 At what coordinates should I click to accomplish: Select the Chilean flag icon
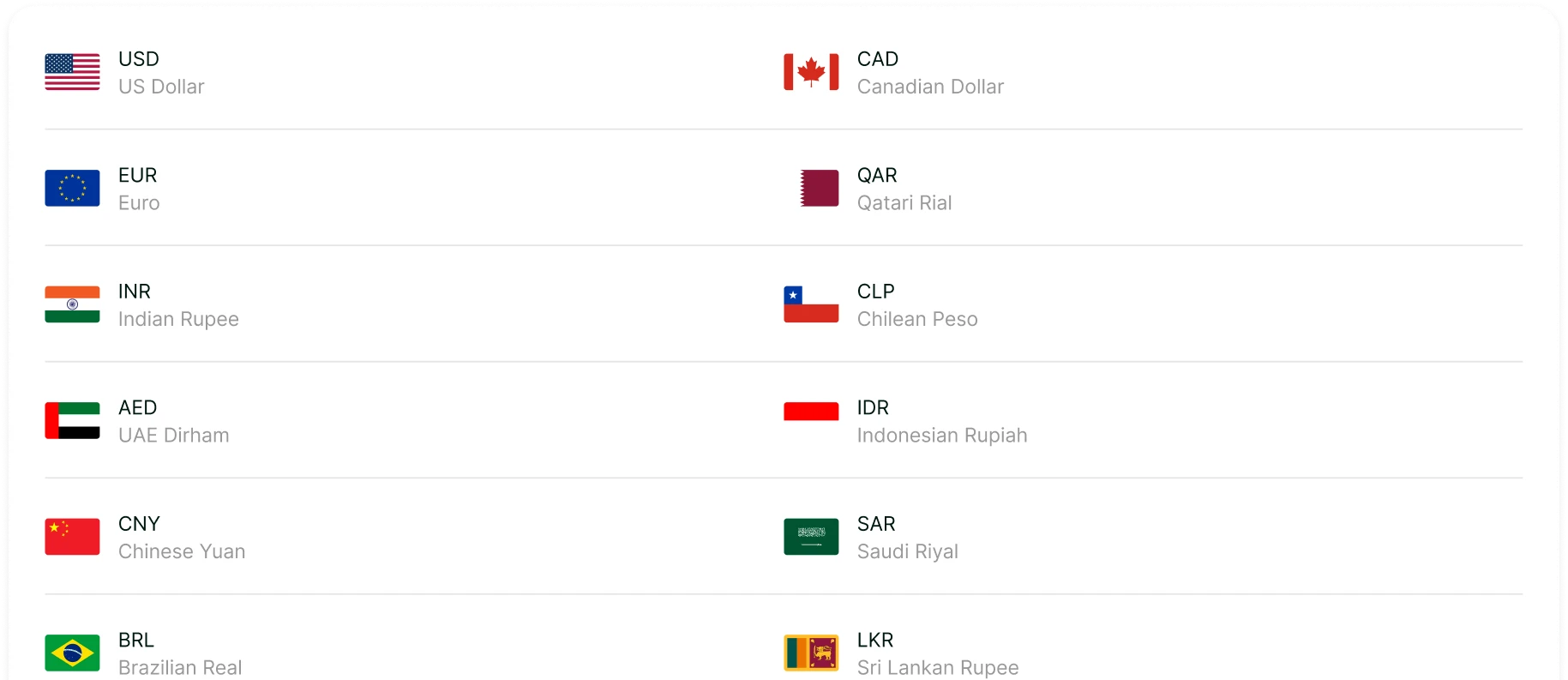point(811,304)
